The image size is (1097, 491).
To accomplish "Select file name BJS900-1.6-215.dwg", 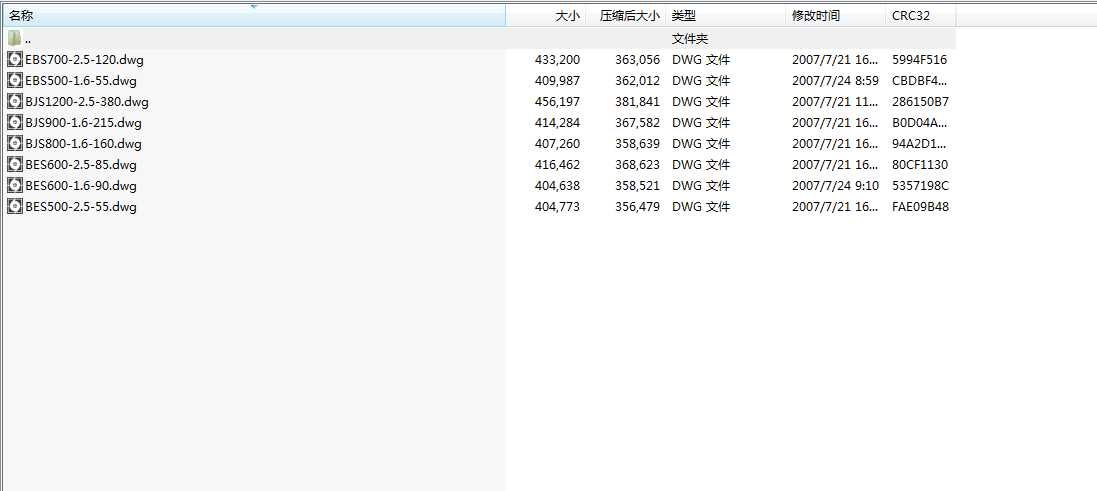I will coord(83,122).
